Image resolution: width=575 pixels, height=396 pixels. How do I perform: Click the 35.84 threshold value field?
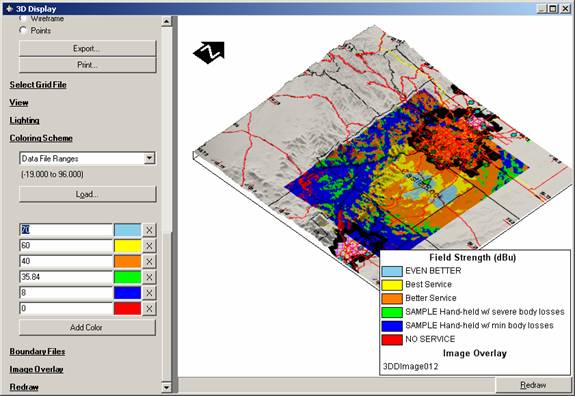66,277
